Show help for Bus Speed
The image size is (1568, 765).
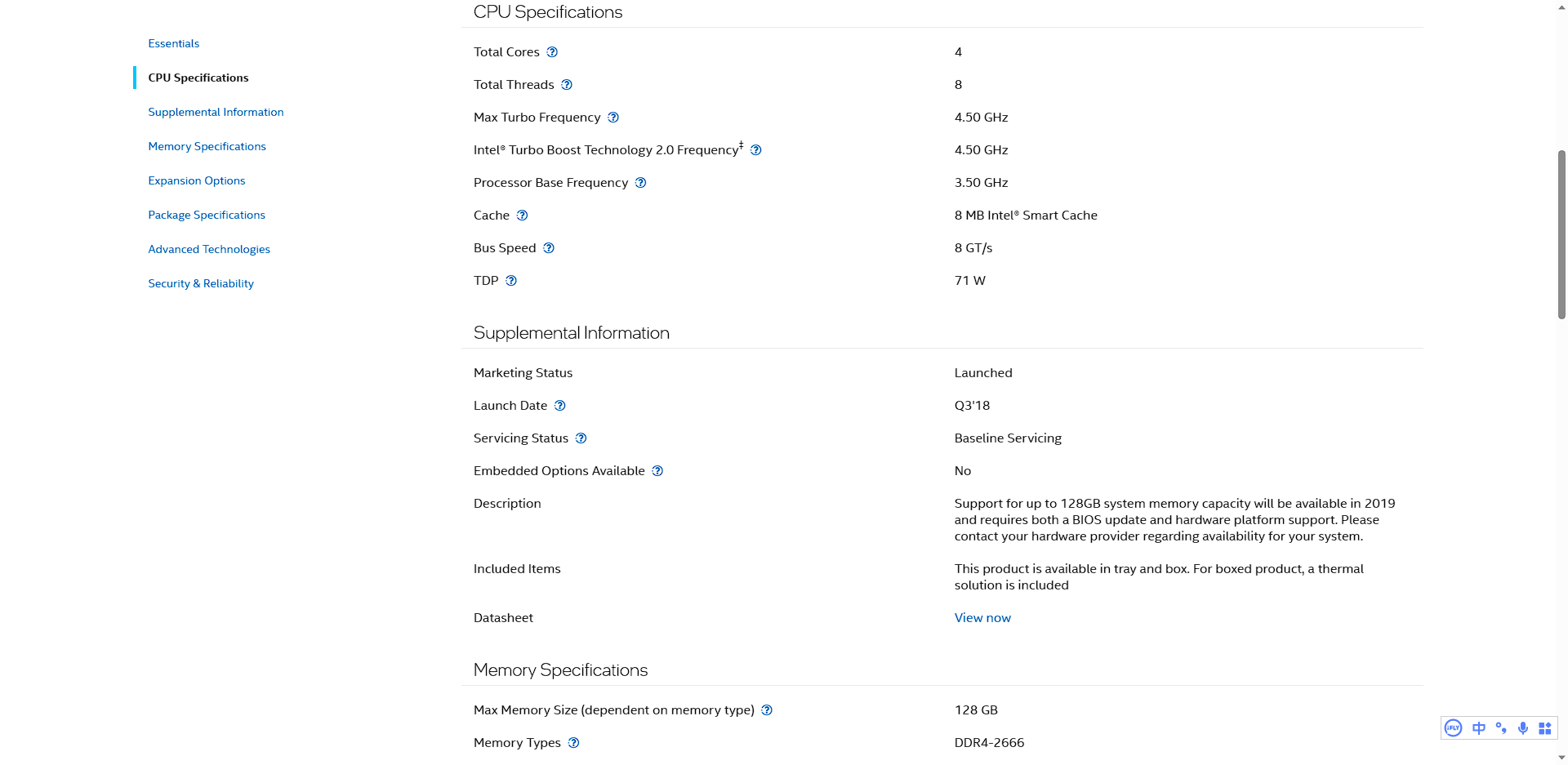pyautogui.click(x=549, y=248)
